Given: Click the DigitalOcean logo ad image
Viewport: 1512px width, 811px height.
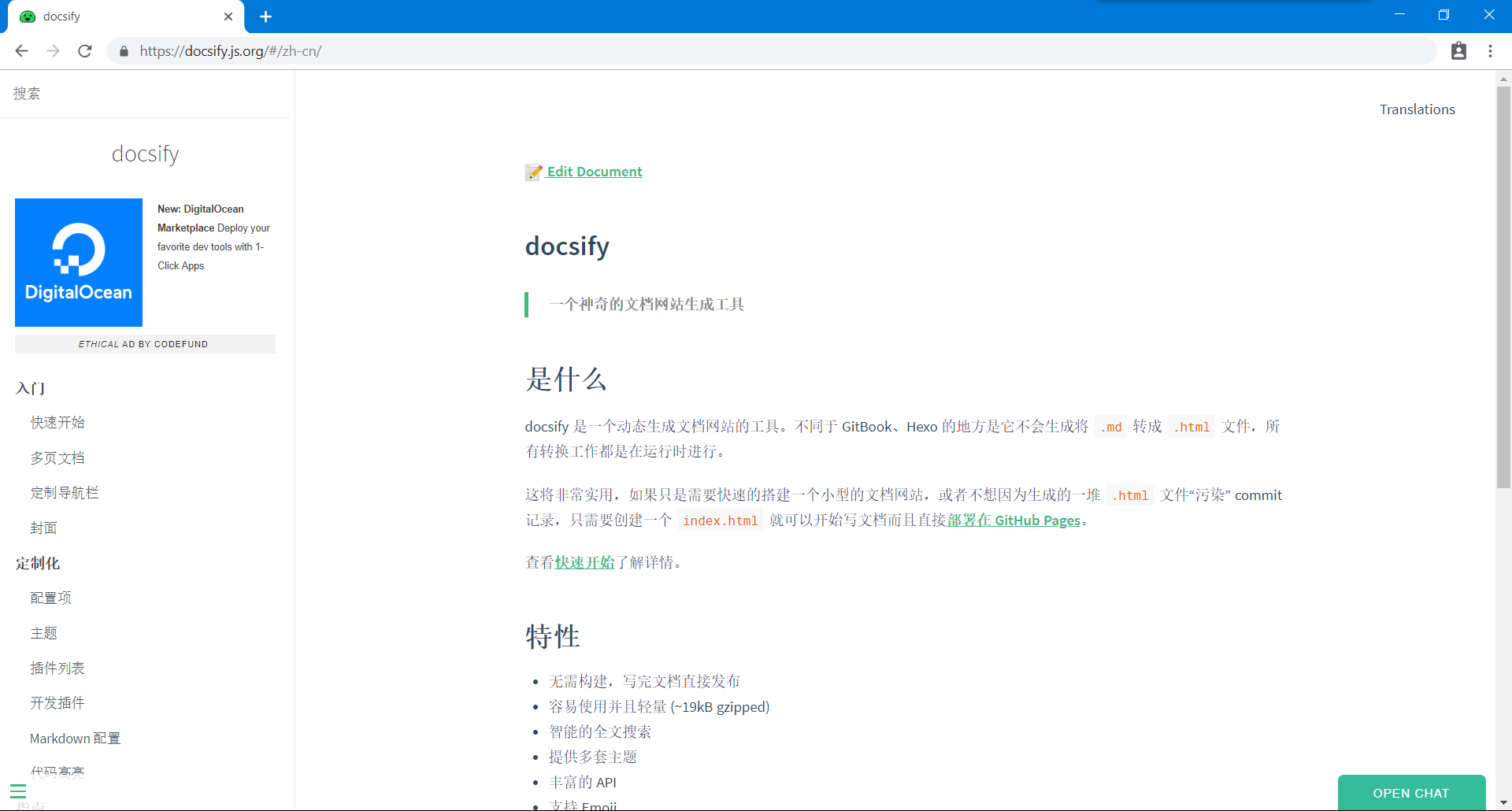Looking at the screenshot, I should (x=79, y=262).
